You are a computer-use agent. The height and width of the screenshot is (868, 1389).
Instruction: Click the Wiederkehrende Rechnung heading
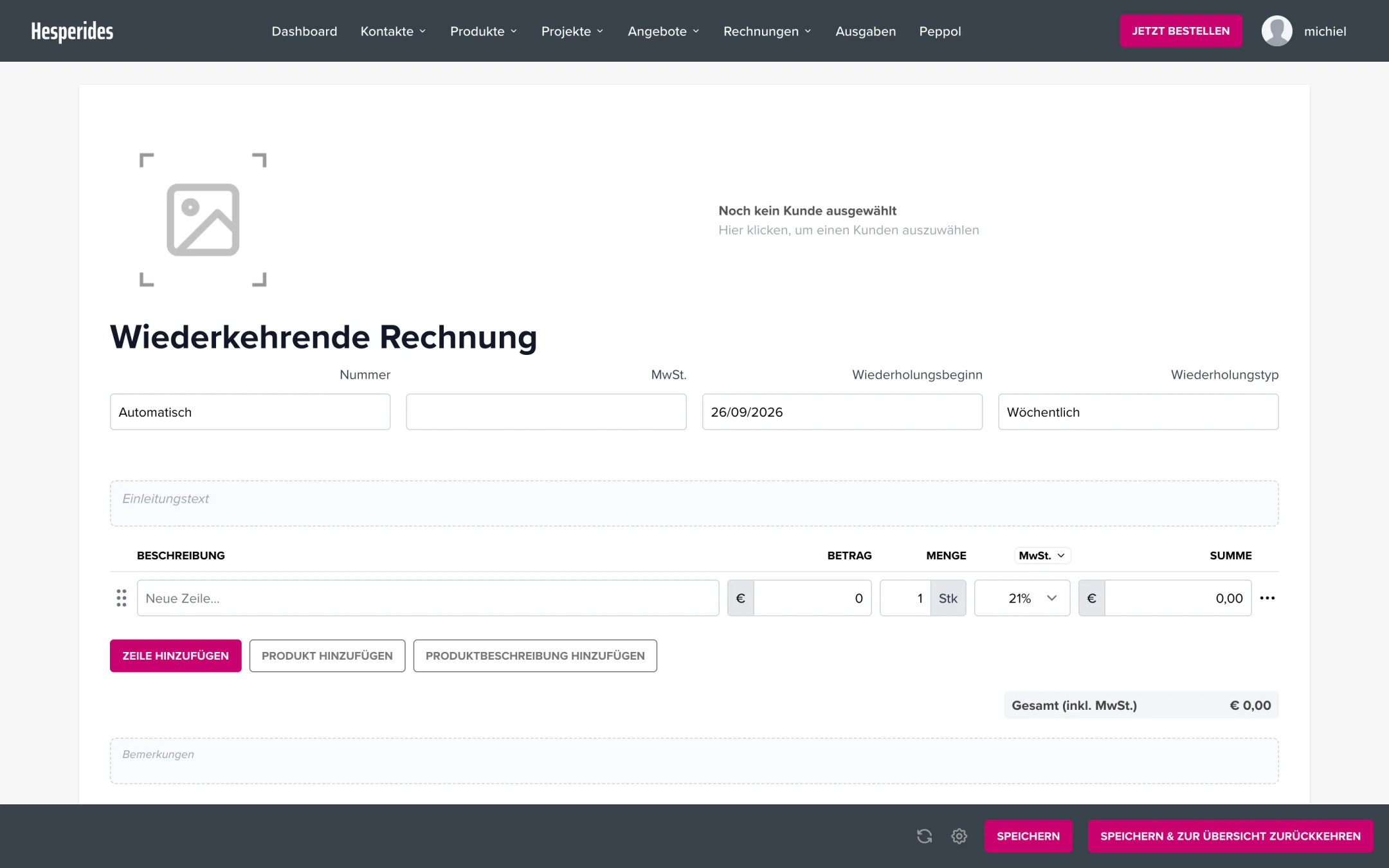(323, 337)
